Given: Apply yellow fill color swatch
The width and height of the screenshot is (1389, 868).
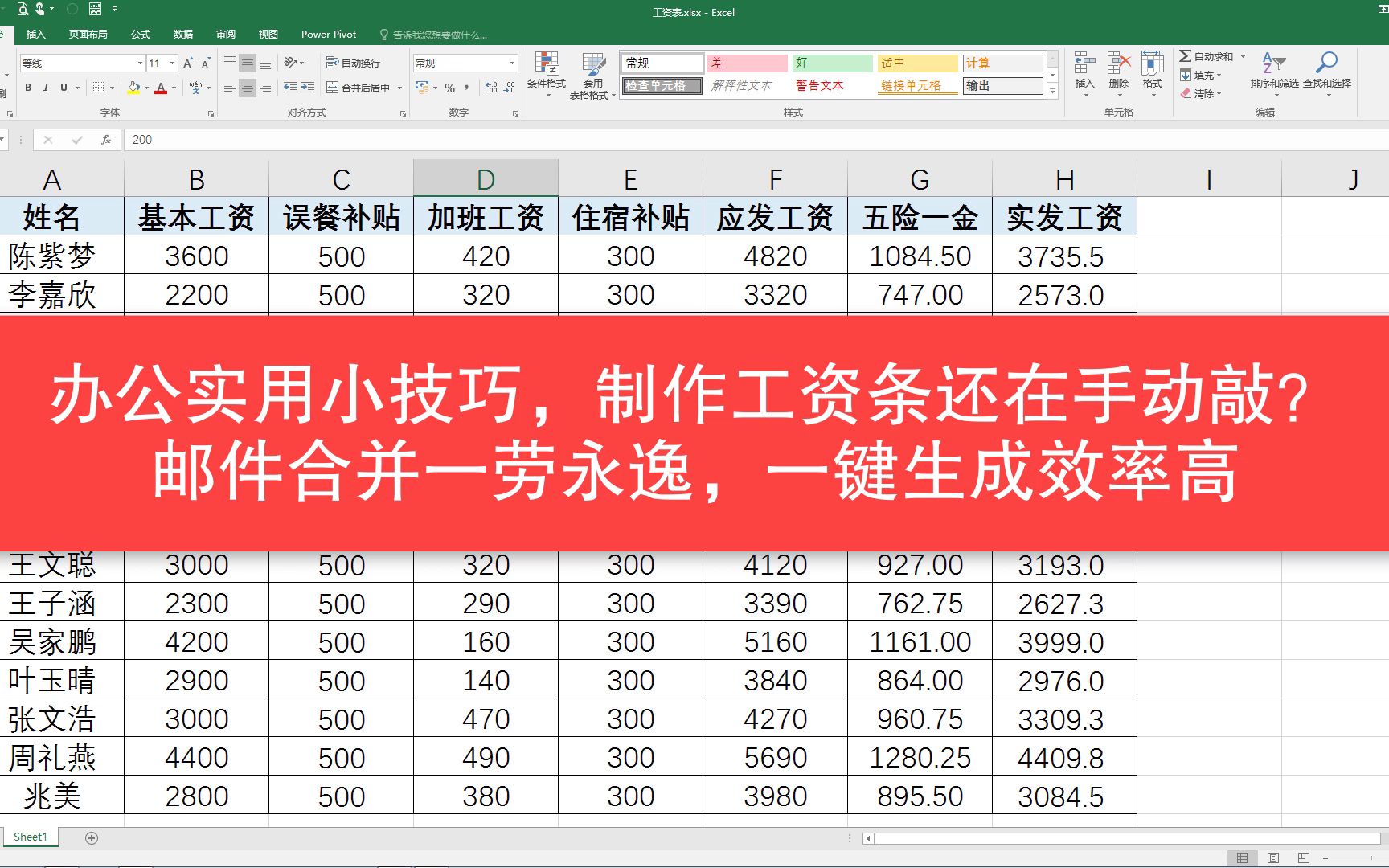Looking at the screenshot, I should (x=134, y=88).
